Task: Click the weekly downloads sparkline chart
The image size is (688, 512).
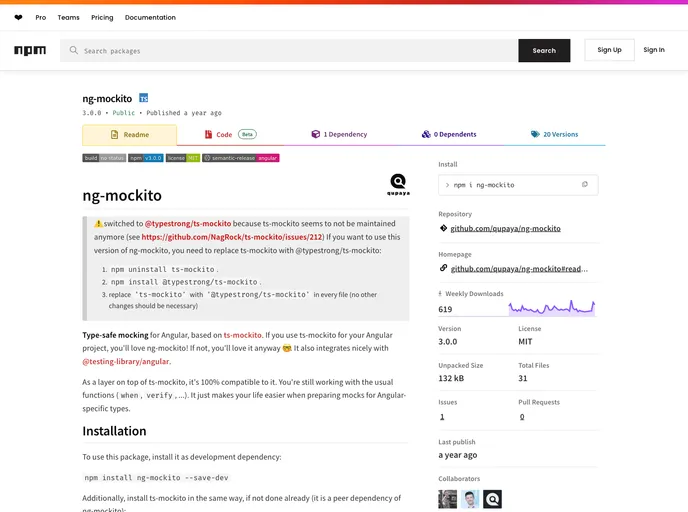Action: tap(552, 308)
